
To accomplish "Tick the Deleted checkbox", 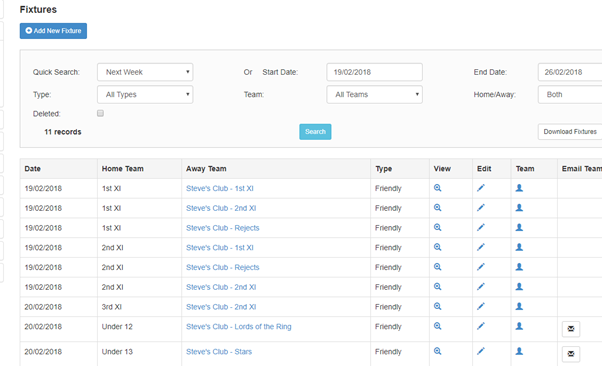I will pos(100,113).
